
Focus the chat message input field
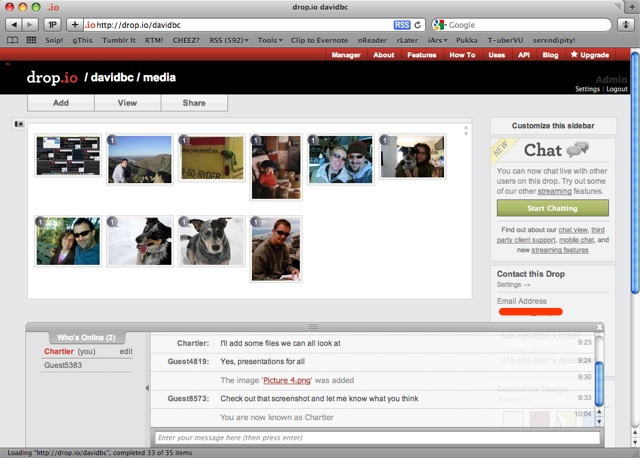coord(378,438)
